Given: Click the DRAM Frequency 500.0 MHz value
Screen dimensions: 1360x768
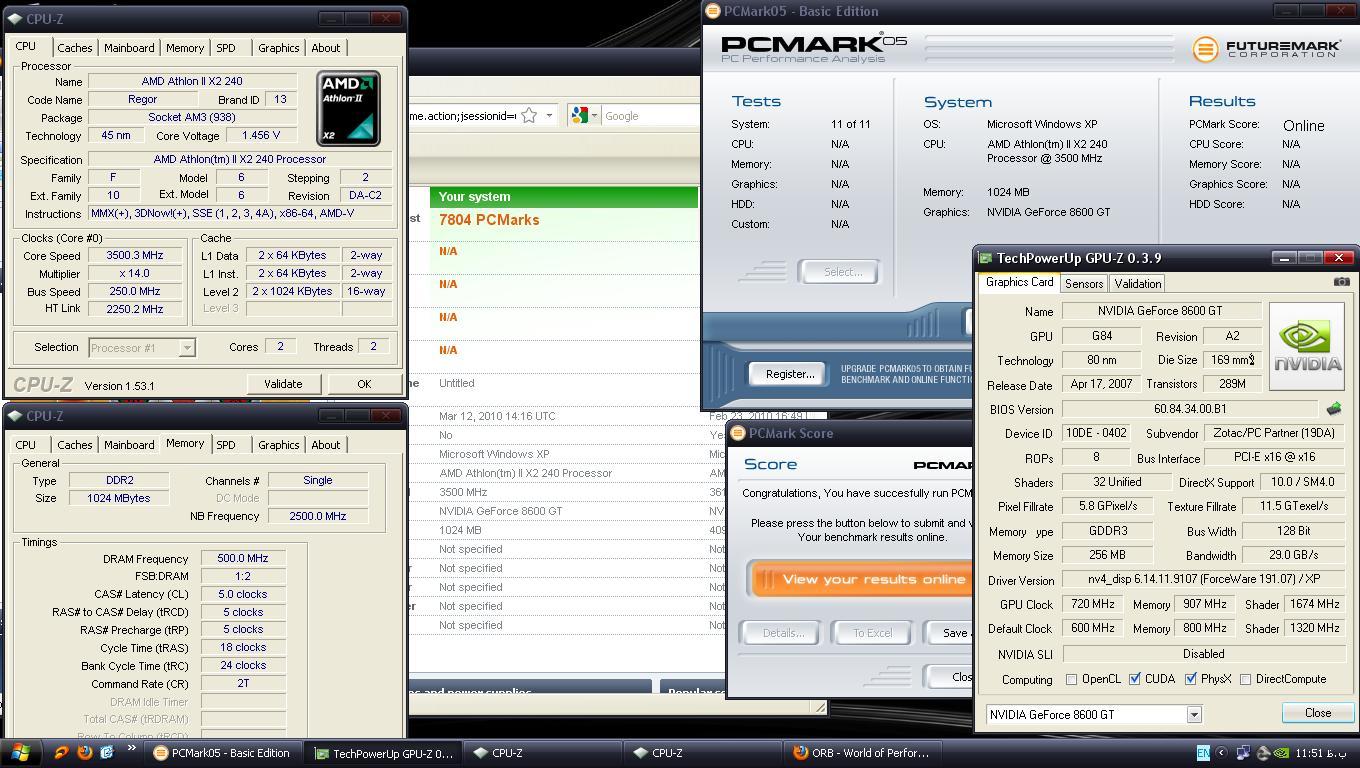Looking at the screenshot, I should [243, 559].
